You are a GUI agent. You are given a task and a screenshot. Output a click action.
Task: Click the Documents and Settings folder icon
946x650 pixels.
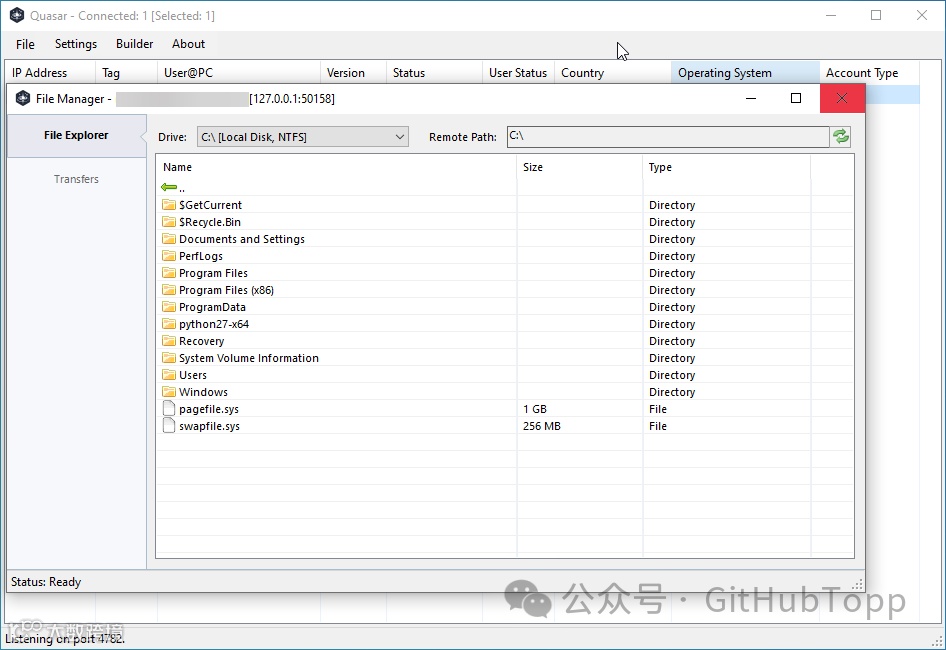pyautogui.click(x=169, y=238)
